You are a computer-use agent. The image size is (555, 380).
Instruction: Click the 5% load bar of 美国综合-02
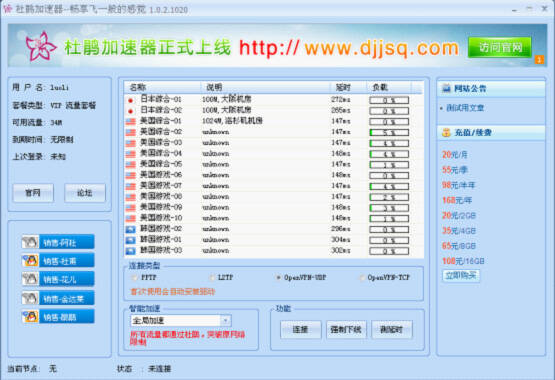[x=389, y=133]
